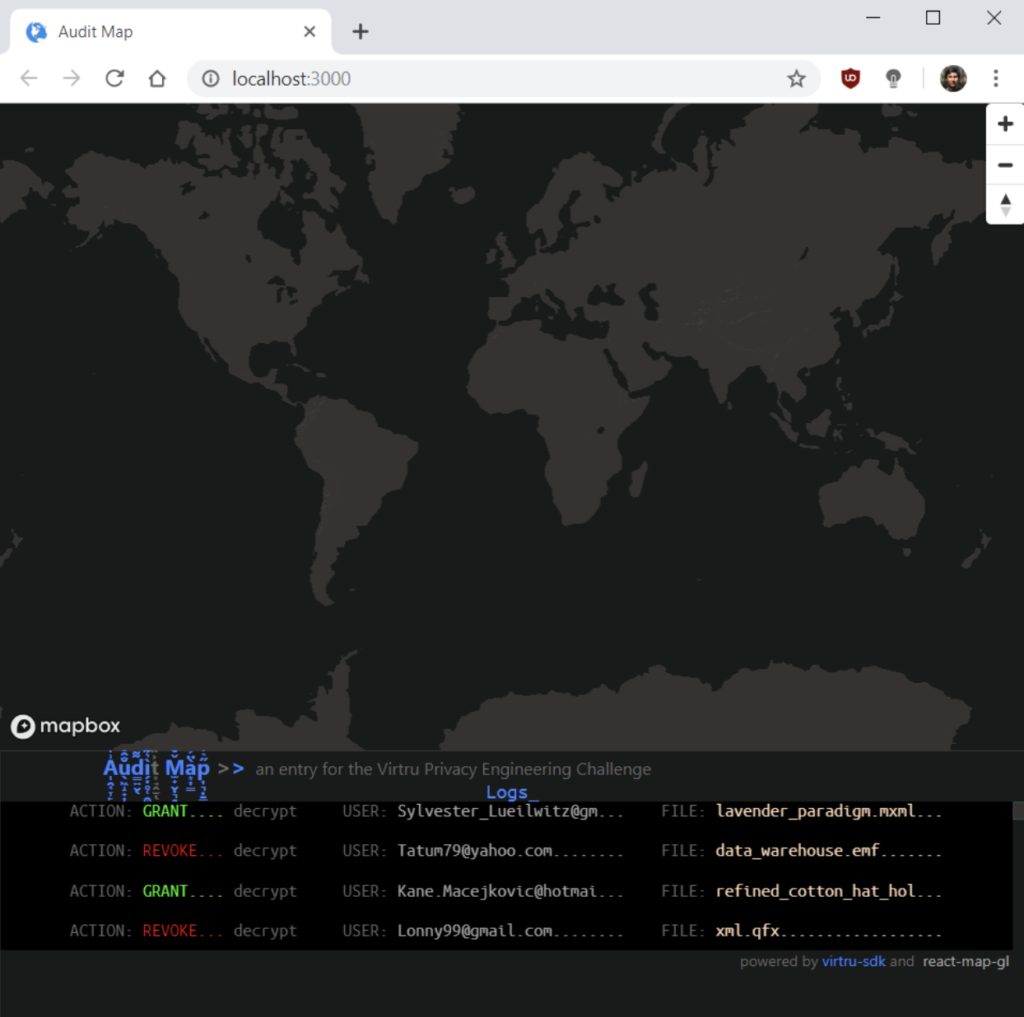Close the Audit Map tab
Screen dimensions: 1024x1017
click(x=310, y=32)
